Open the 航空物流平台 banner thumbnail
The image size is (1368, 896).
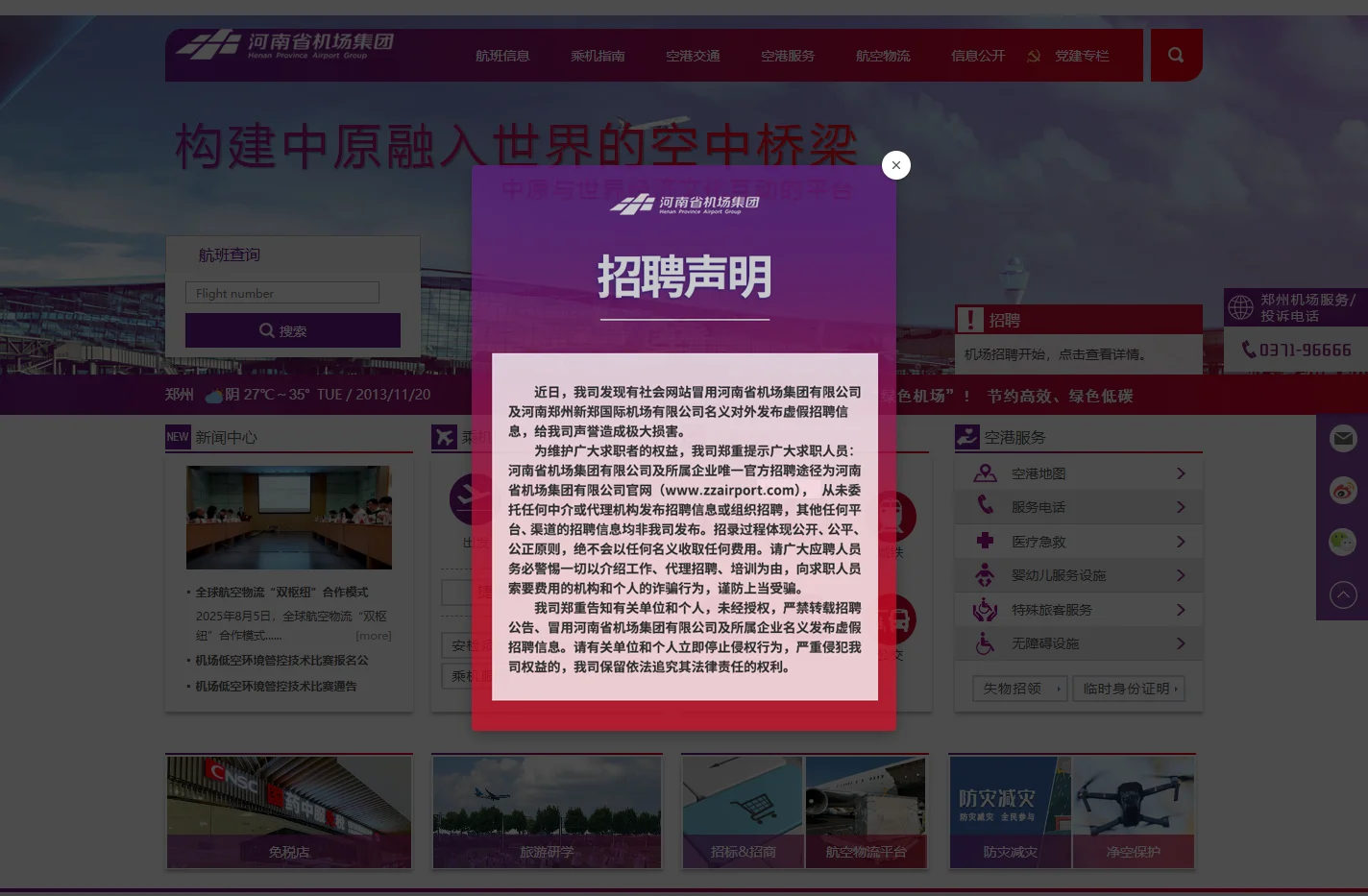(866, 812)
